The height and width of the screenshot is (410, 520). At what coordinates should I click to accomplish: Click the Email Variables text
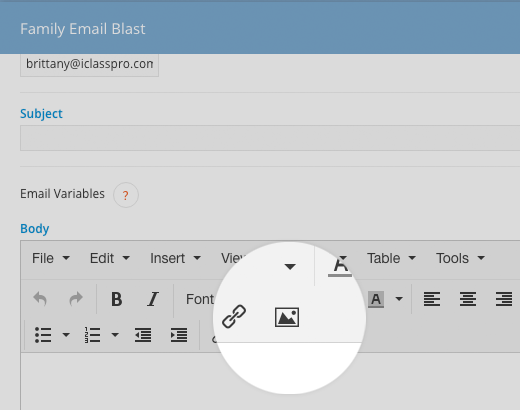coord(62,194)
